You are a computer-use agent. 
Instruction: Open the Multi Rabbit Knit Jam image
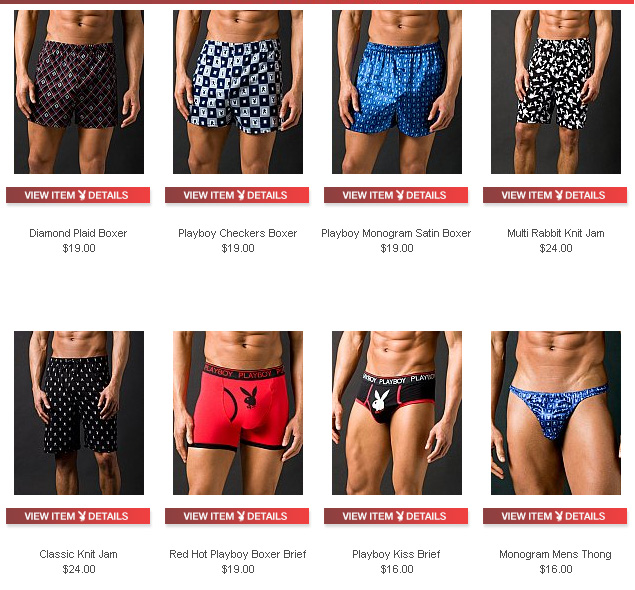(x=556, y=92)
